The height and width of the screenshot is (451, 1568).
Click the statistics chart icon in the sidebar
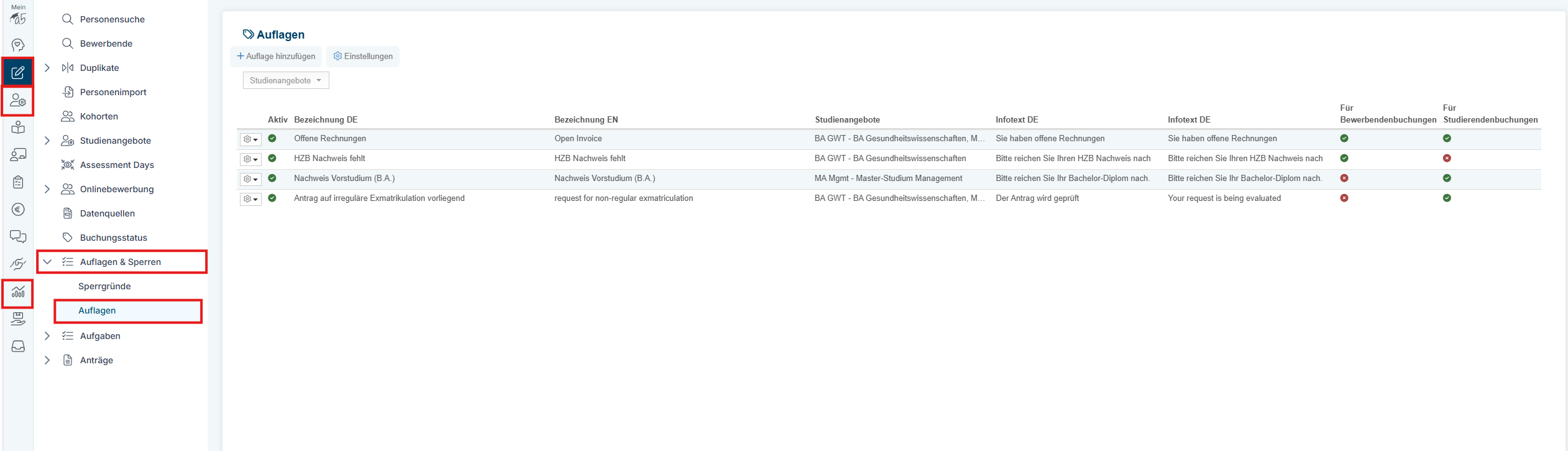click(18, 292)
